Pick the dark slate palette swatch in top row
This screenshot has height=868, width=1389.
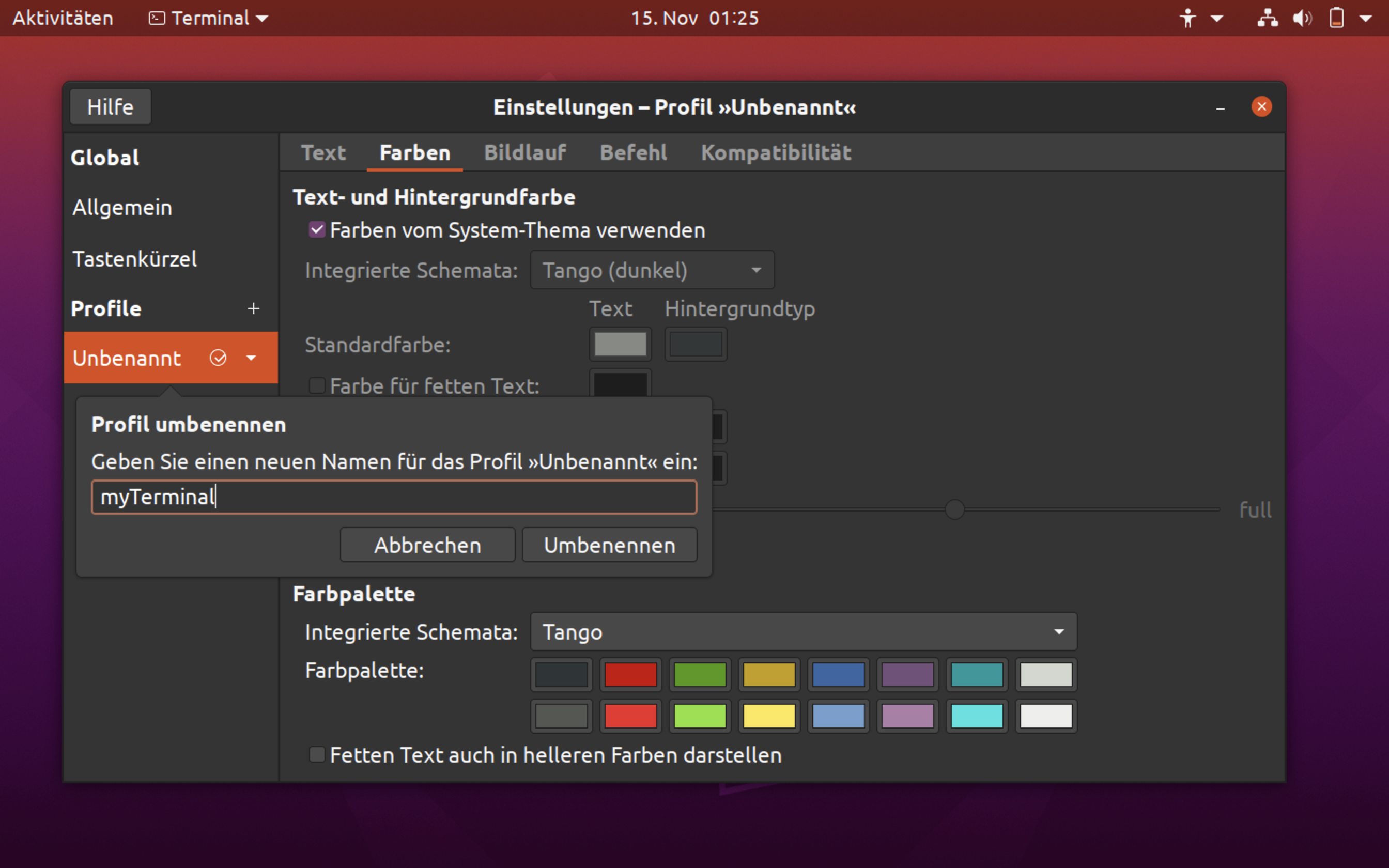(561, 675)
